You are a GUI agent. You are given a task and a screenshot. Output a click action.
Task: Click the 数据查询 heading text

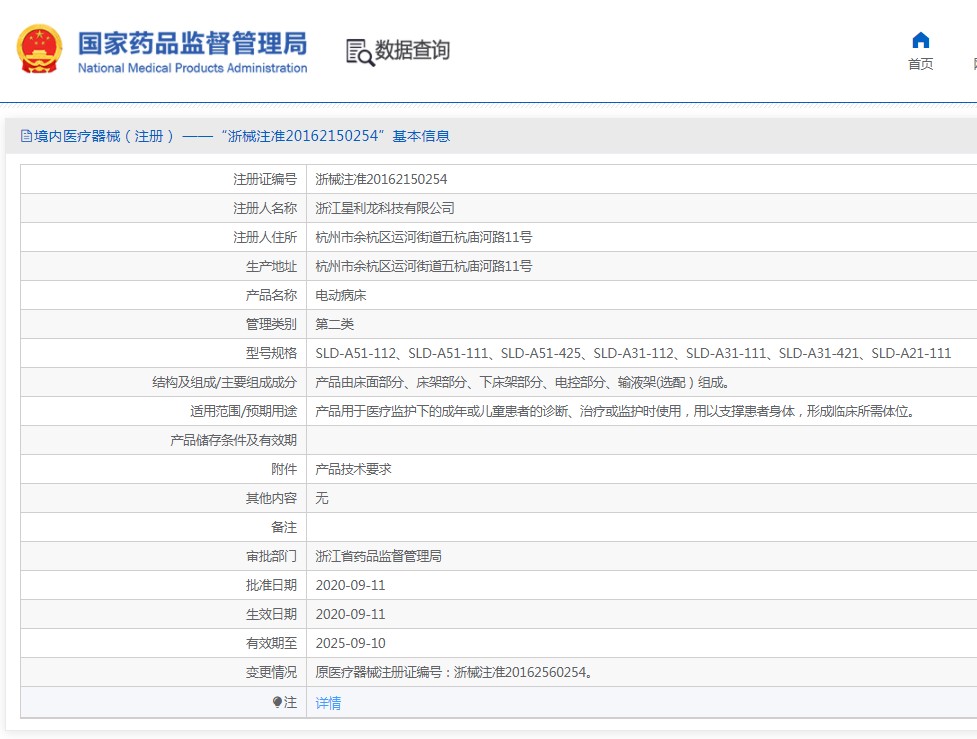pos(412,50)
